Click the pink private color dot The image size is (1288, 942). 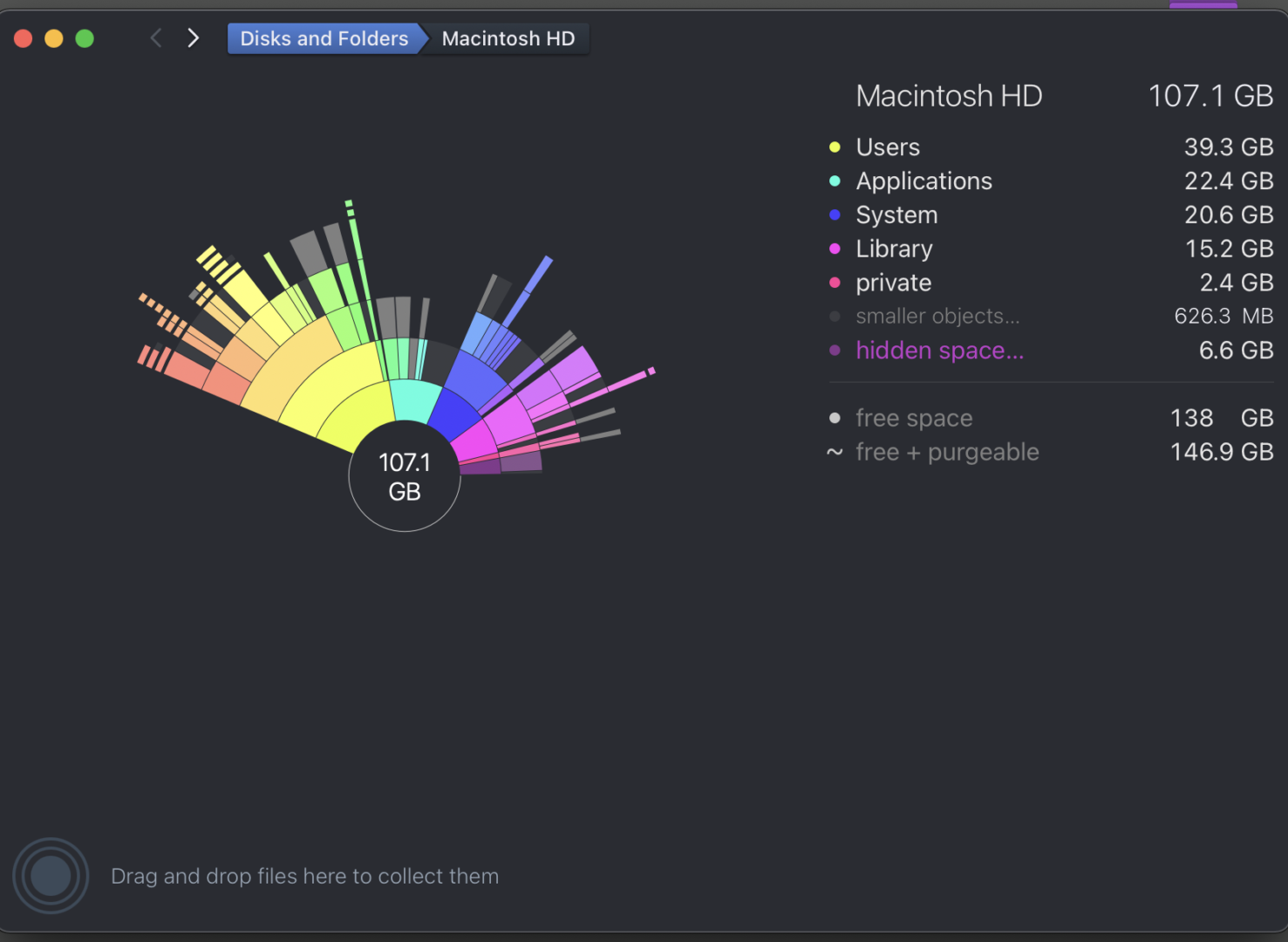(x=835, y=283)
